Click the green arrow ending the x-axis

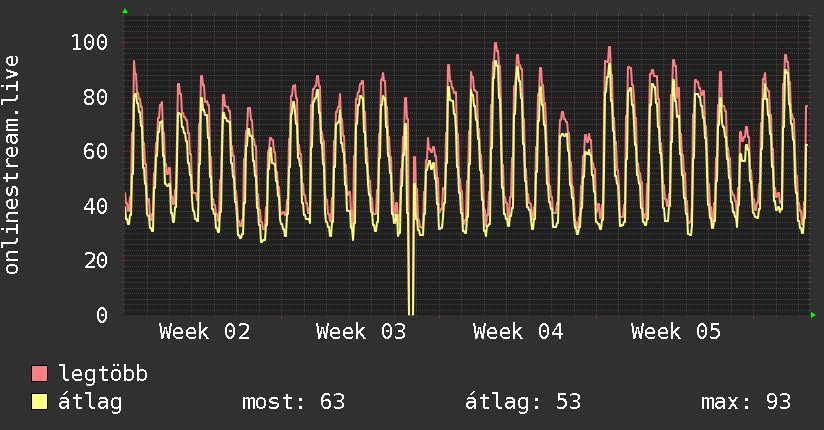(813, 315)
